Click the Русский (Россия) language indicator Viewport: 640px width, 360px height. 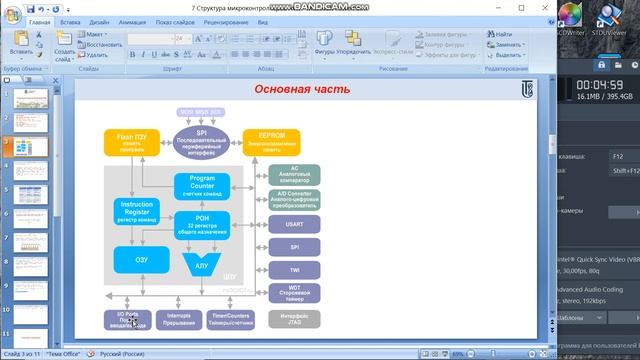[122, 354]
